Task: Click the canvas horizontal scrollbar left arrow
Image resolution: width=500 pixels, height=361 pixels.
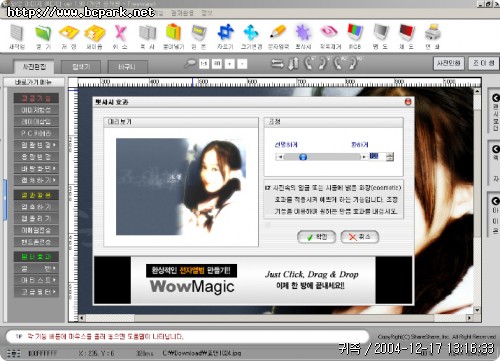Action: click(x=81, y=318)
